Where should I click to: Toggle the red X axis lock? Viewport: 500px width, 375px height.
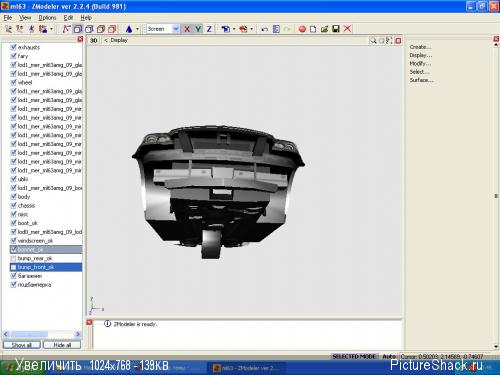coord(187,29)
